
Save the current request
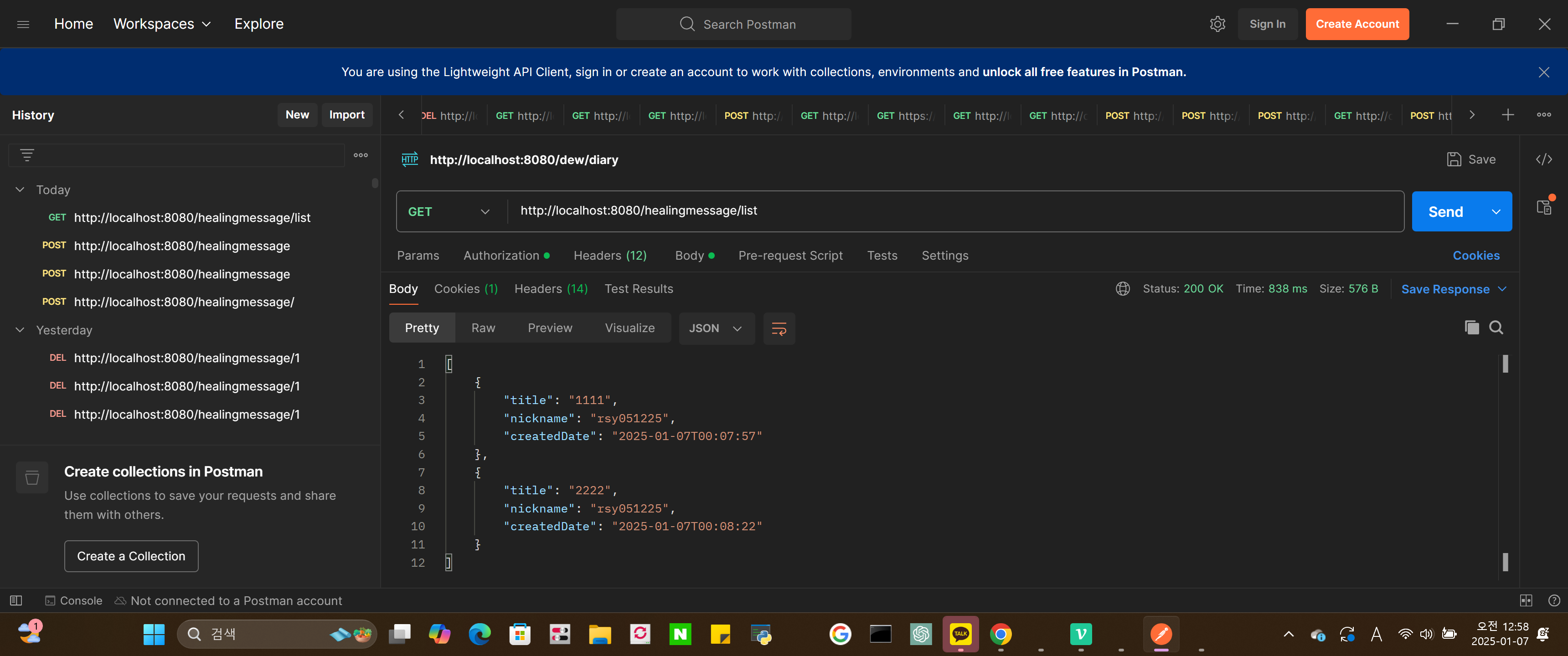pyautogui.click(x=1470, y=159)
